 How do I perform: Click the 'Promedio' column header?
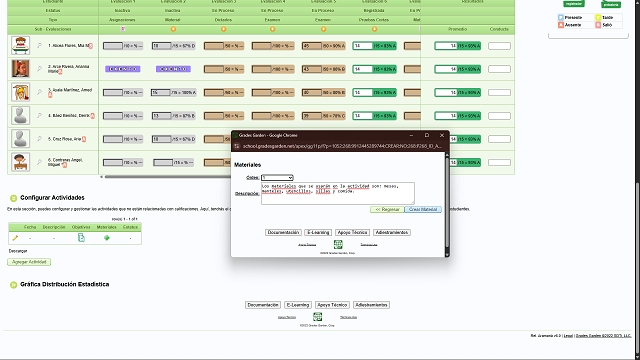(458, 29)
